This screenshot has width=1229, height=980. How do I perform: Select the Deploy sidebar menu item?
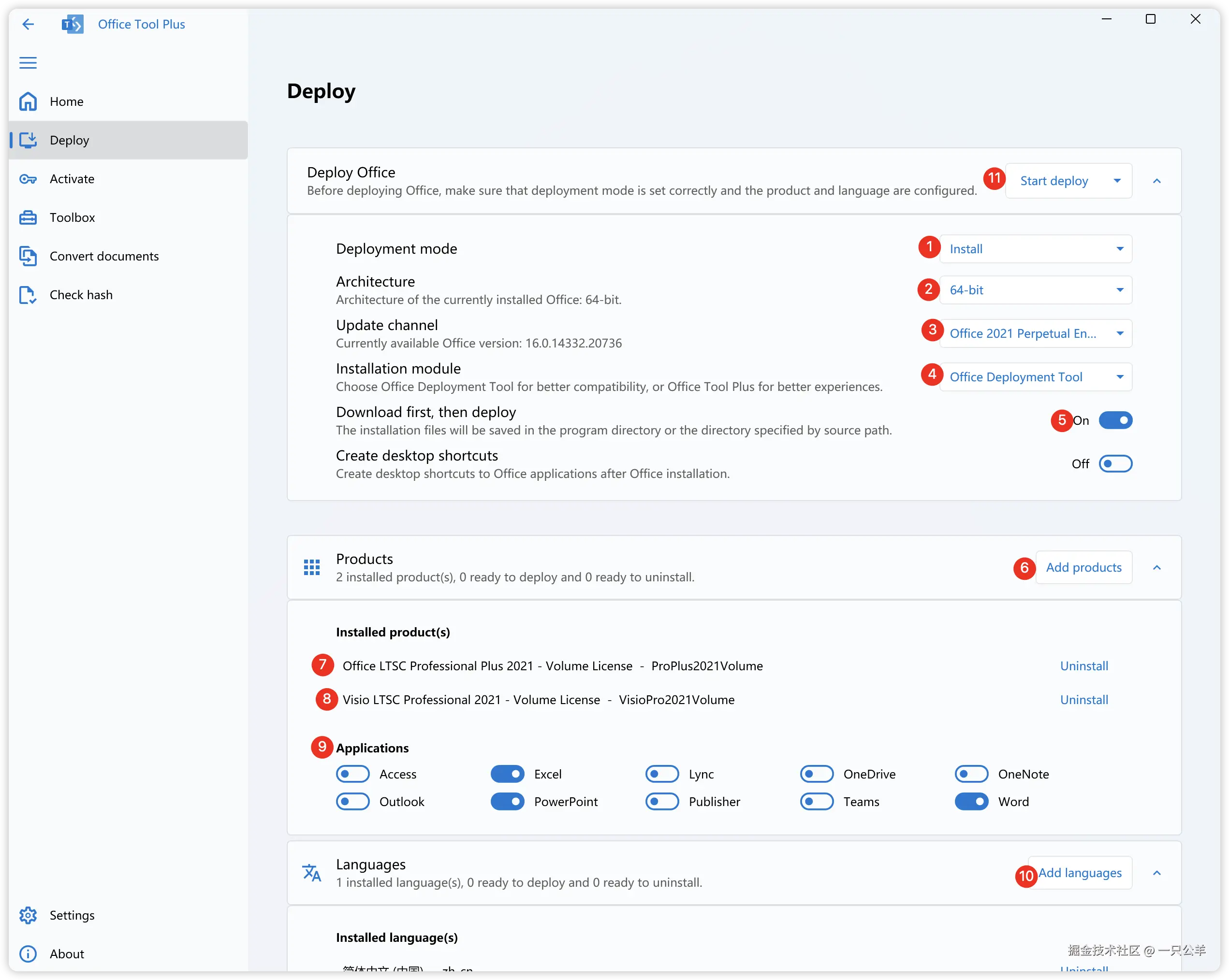coord(128,140)
